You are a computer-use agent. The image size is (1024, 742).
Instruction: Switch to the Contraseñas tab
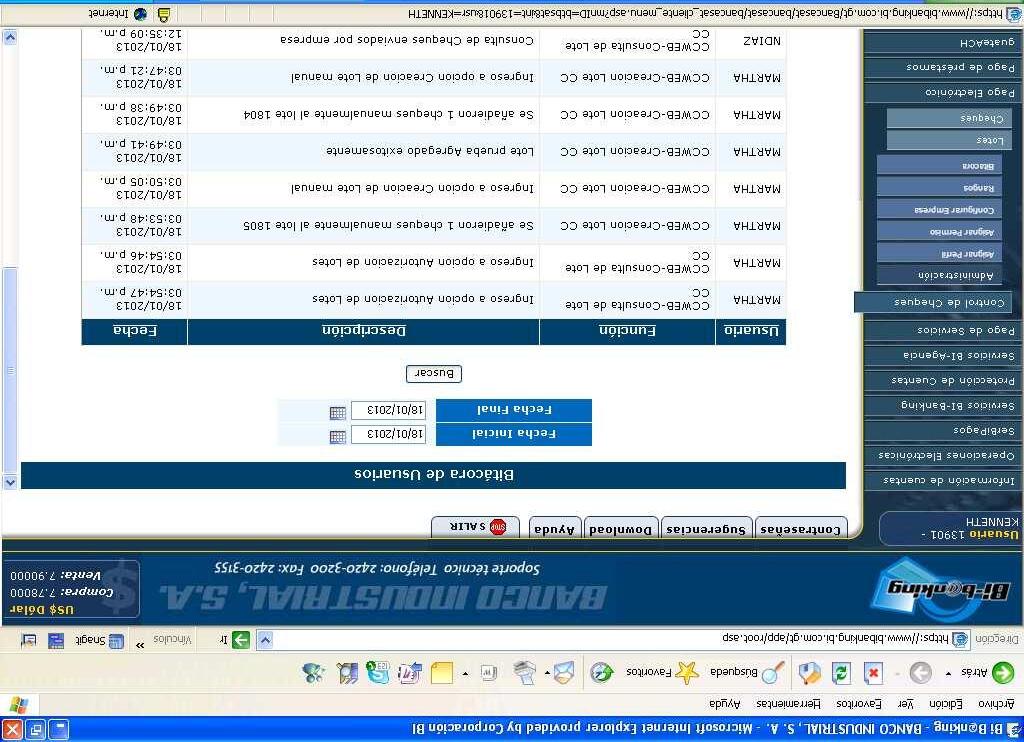pyautogui.click(x=801, y=528)
